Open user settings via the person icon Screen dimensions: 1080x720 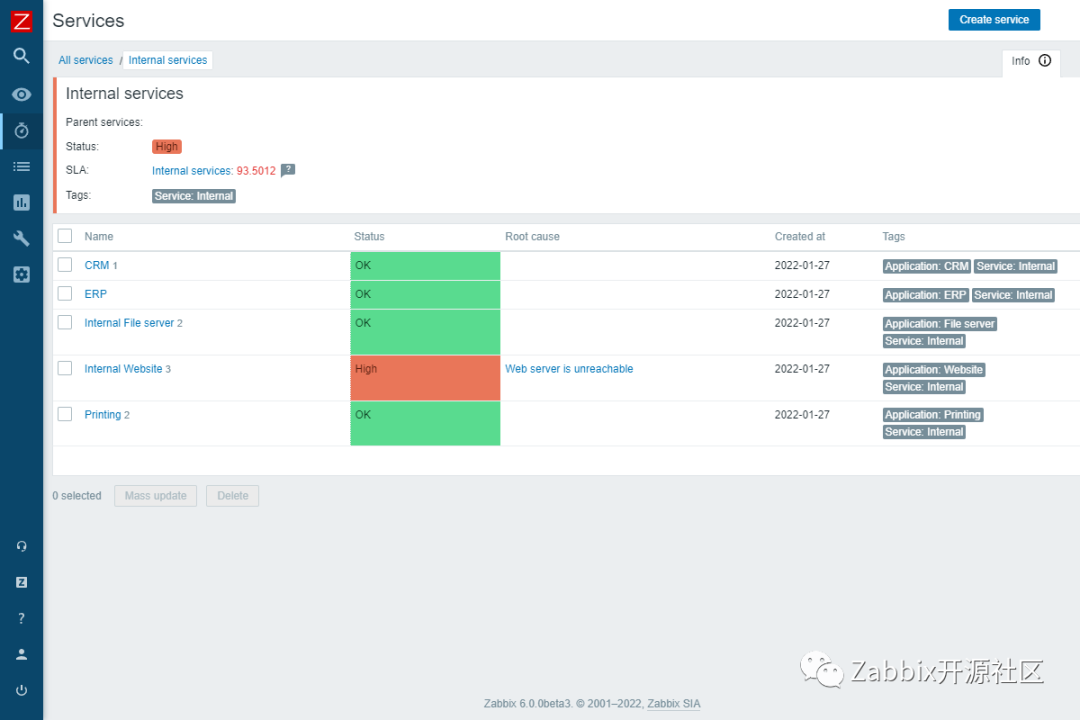click(x=21, y=653)
